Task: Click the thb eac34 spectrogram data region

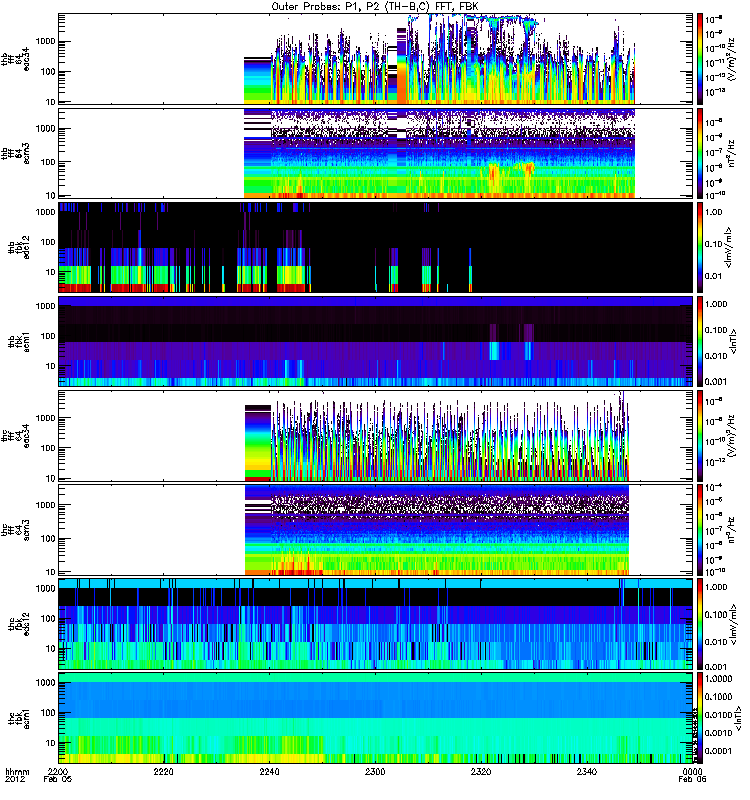Action: [x=439, y=59]
